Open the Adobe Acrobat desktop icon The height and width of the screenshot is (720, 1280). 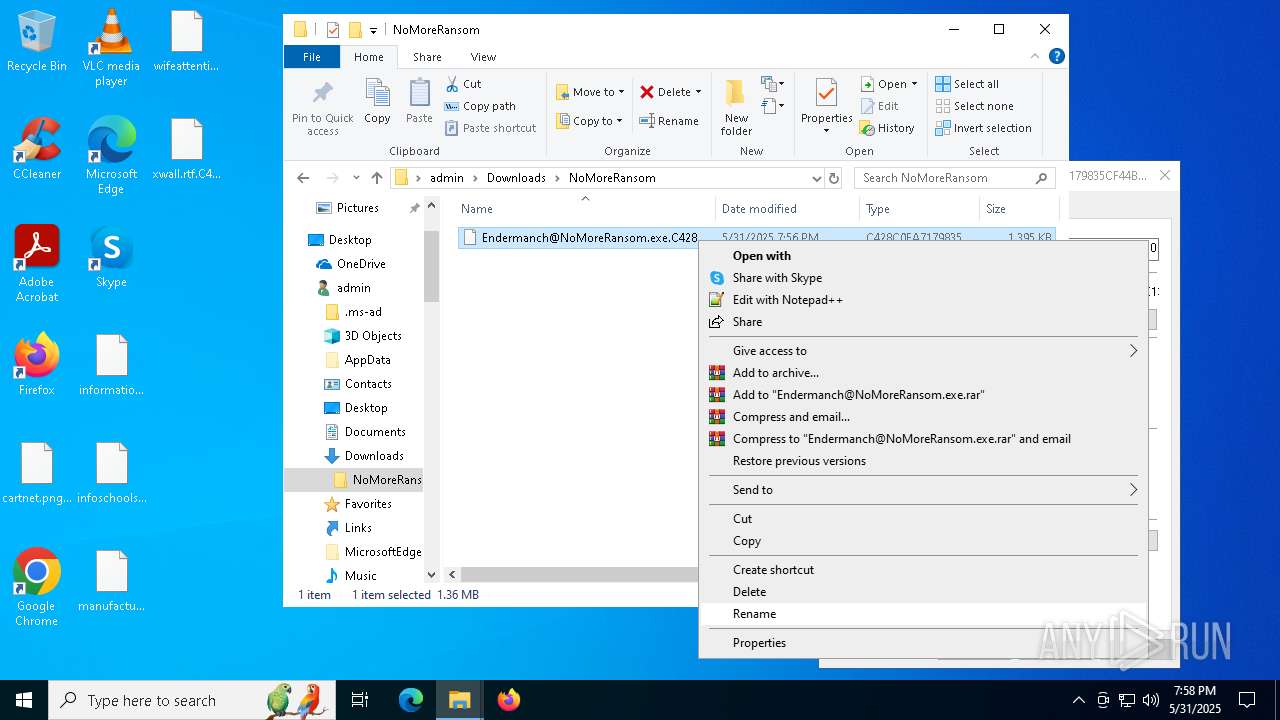click(37, 264)
